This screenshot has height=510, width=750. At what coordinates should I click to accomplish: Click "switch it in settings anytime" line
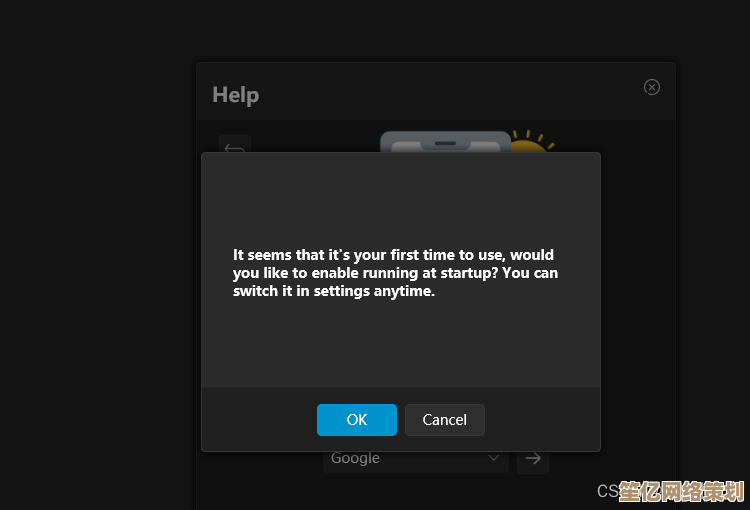(334, 292)
